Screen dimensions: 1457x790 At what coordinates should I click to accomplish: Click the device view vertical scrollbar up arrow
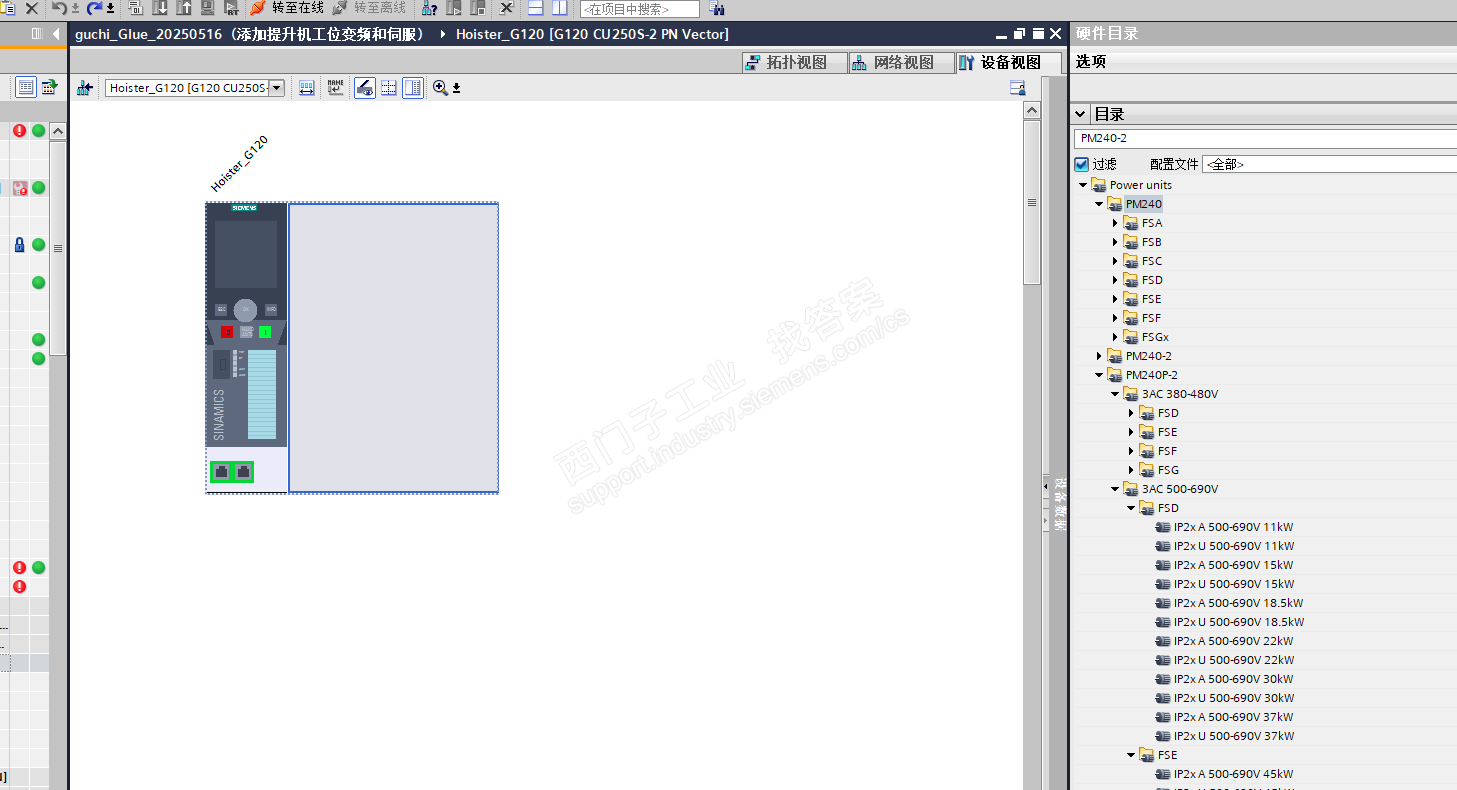pyautogui.click(x=1032, y=111)
